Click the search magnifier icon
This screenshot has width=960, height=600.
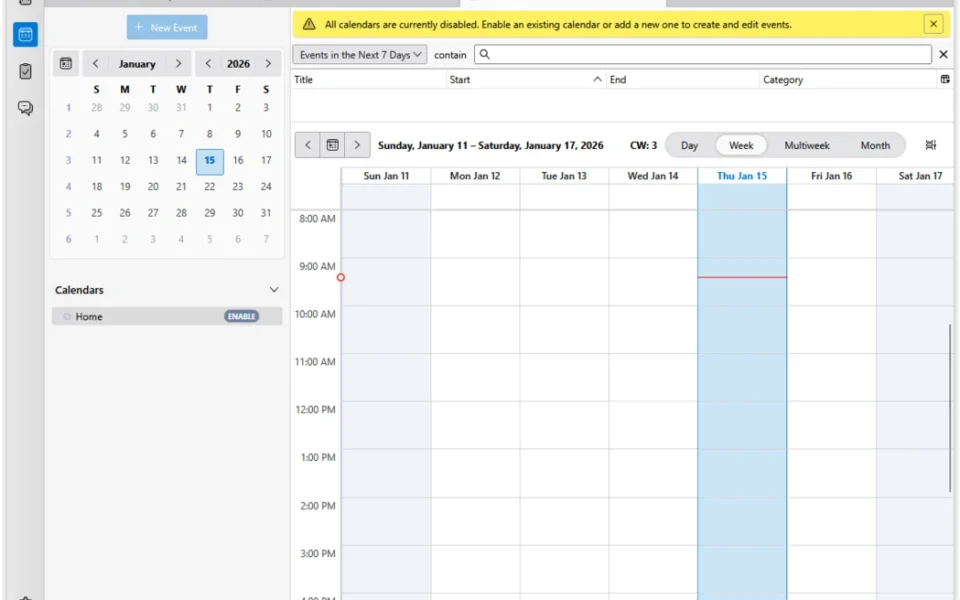(x=485, y=54)
